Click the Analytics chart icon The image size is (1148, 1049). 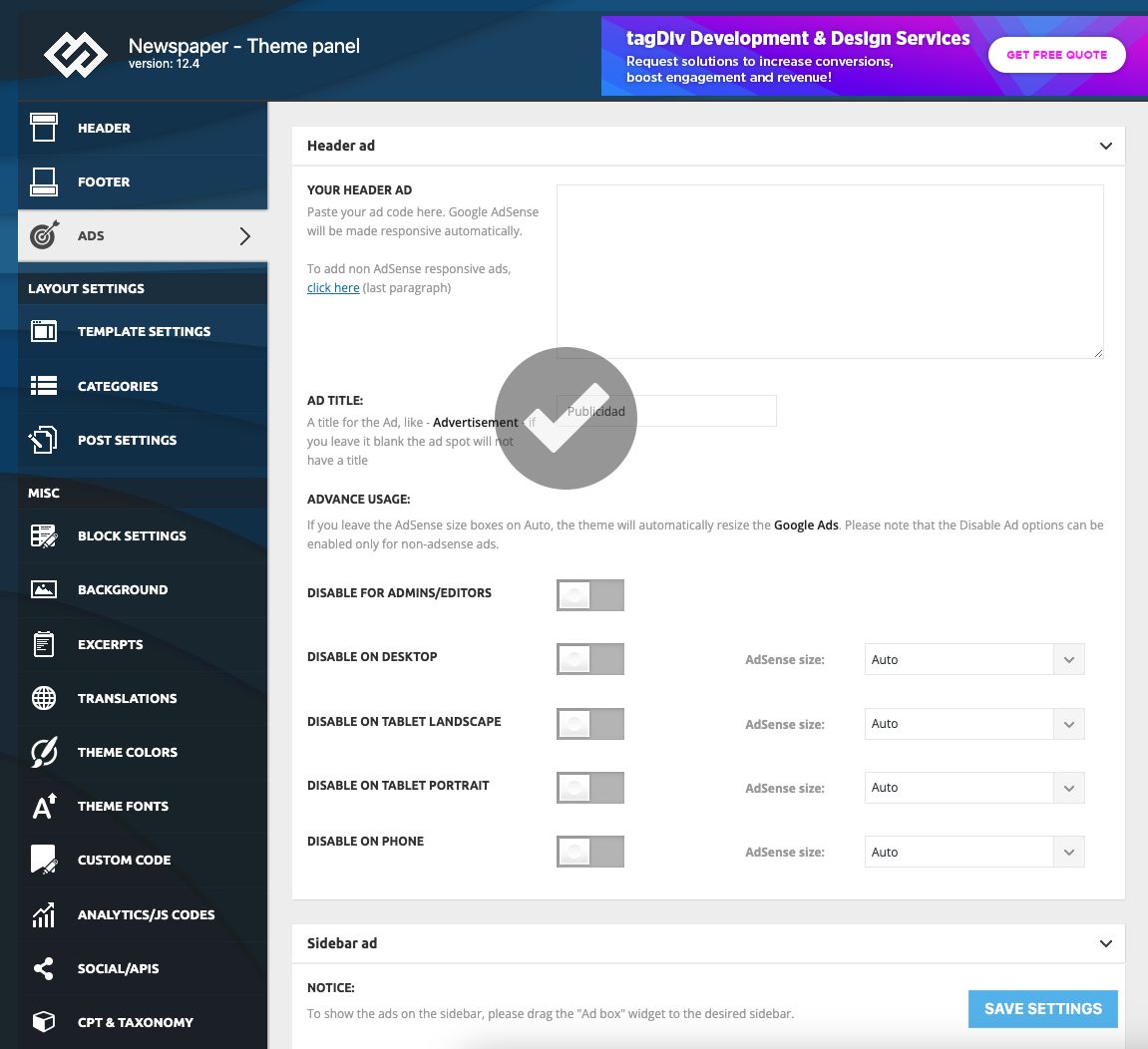(x=44, y=914)
